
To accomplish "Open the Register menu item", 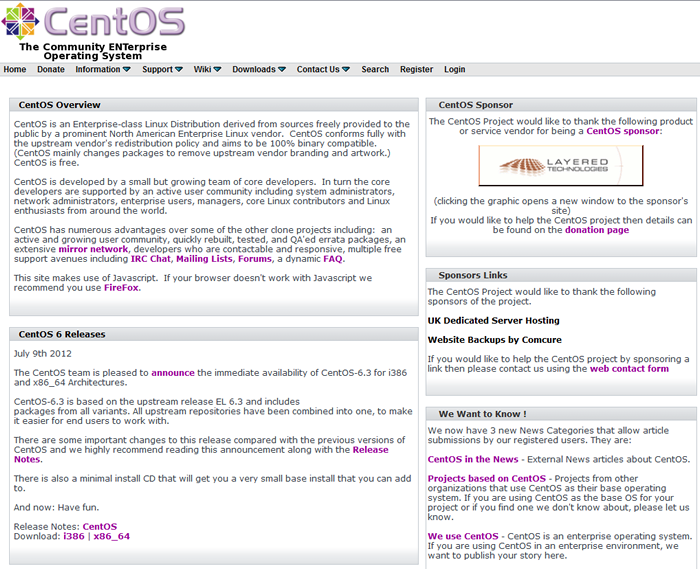I will (417, 69).
